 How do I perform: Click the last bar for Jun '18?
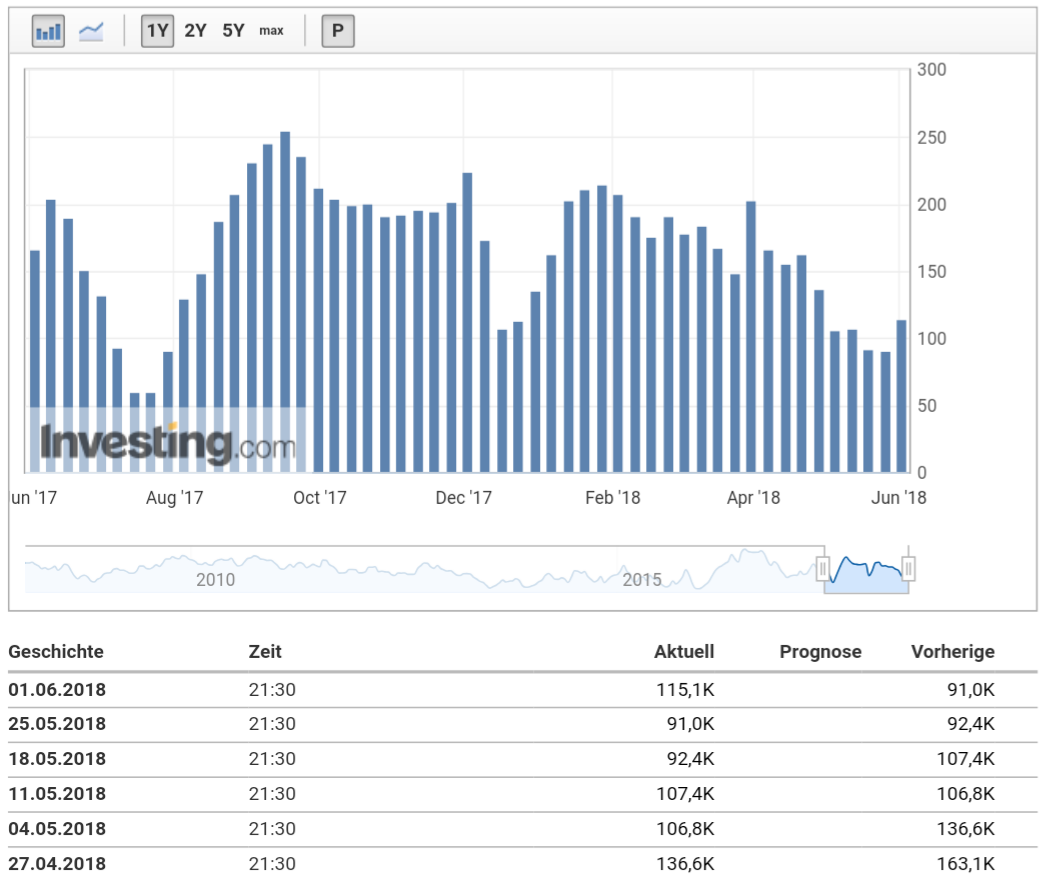click(x=902, y=396)
